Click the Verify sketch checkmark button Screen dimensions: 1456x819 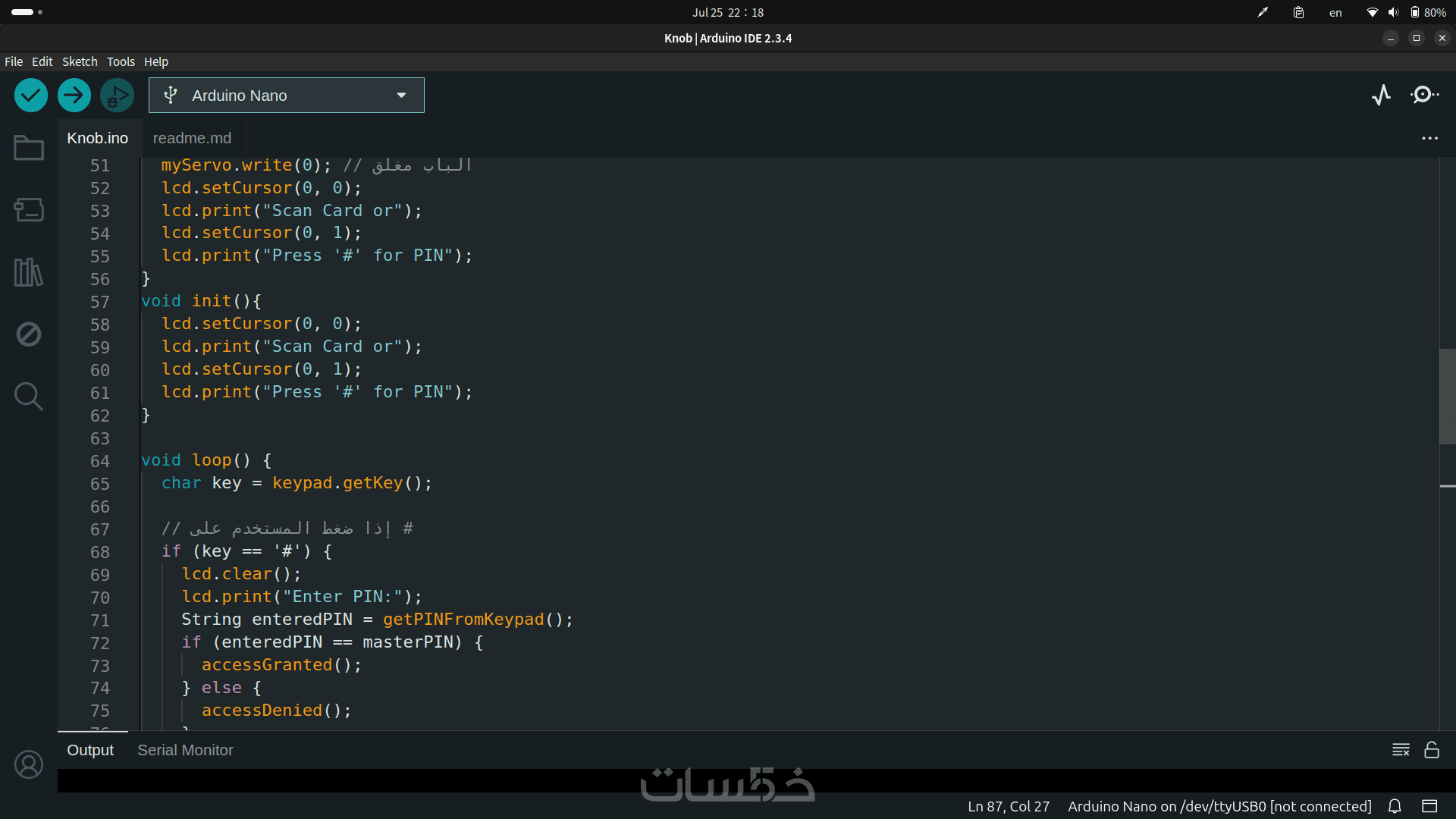click(x=31, y=96)
